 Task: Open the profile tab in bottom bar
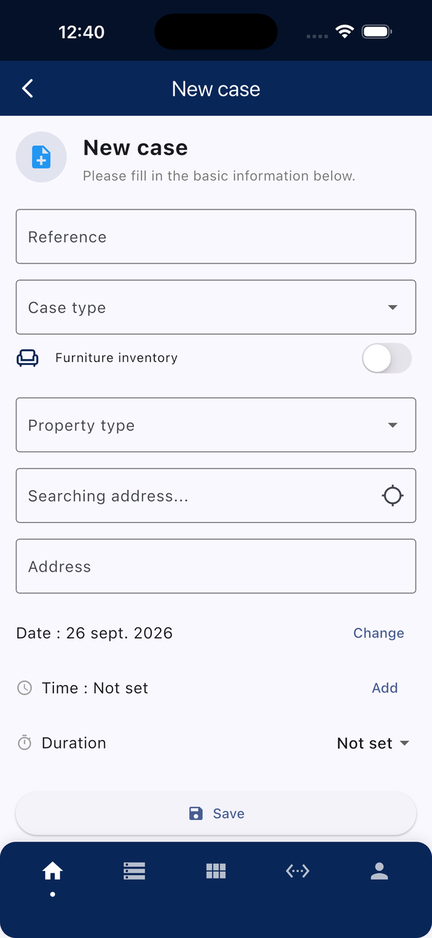379,871
